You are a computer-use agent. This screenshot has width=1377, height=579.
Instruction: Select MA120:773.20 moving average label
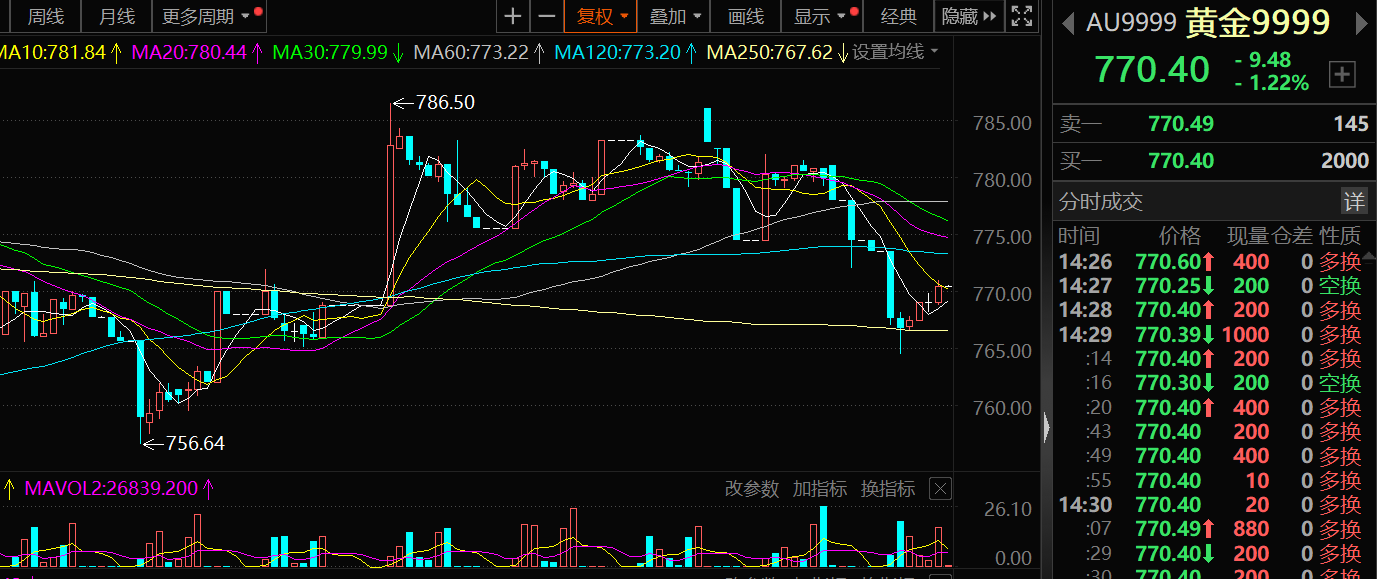click(x=616, y=52)
